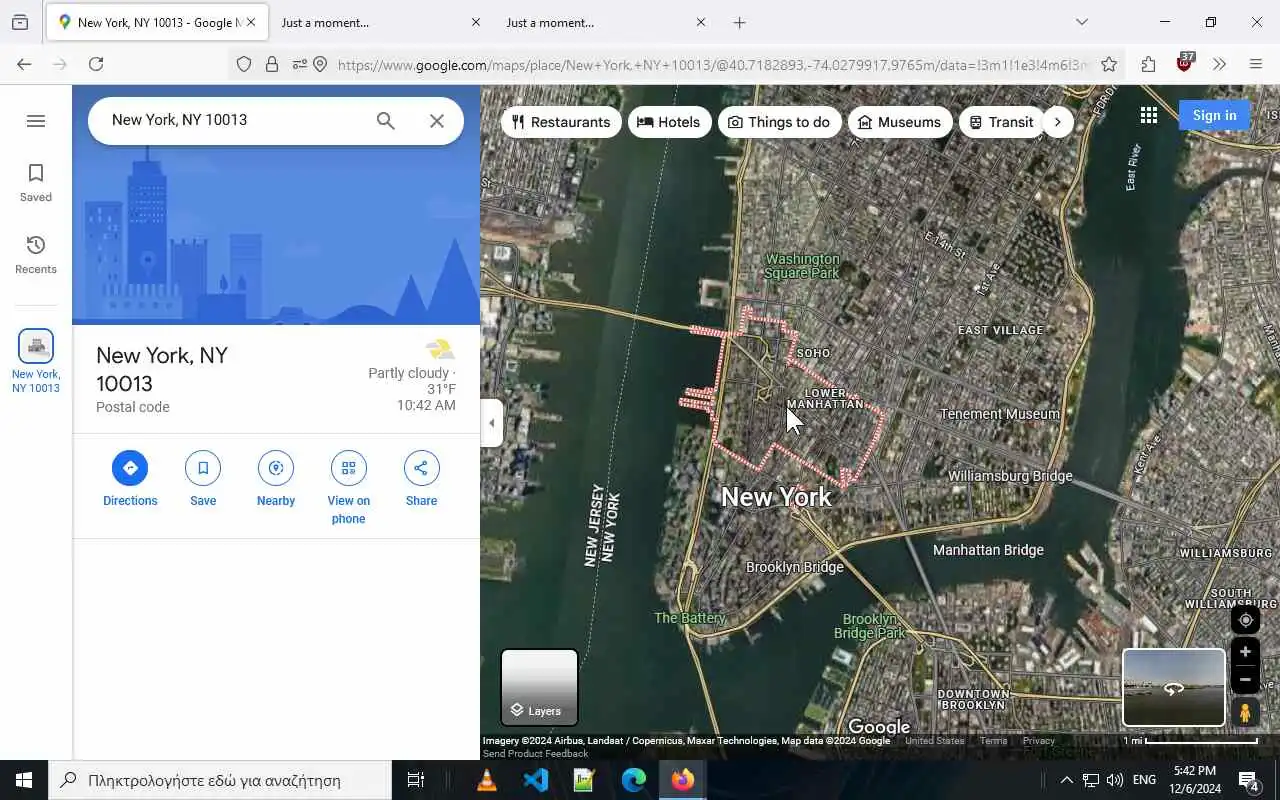The image size is (1280, 800).
Task: Zoom out the map with the minus button
Action: [1245, 680]
